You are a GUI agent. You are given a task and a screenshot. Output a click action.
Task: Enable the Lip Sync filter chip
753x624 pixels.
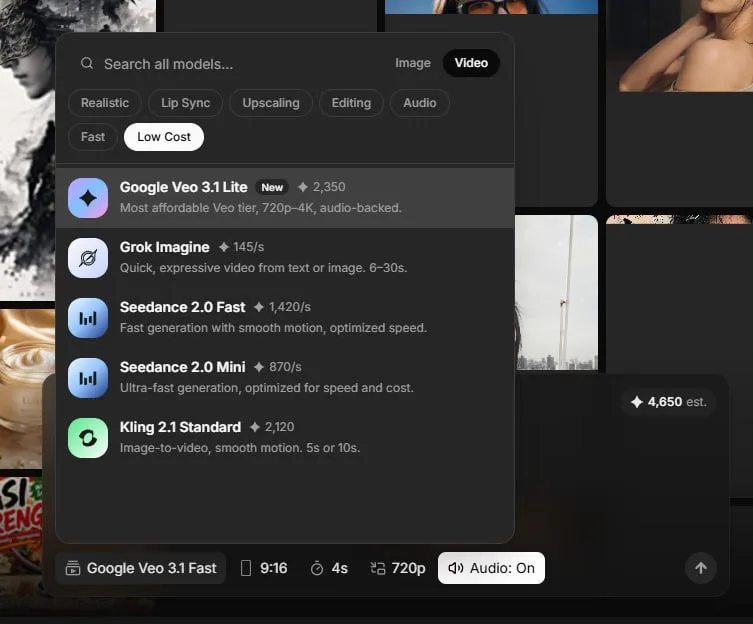185,103
